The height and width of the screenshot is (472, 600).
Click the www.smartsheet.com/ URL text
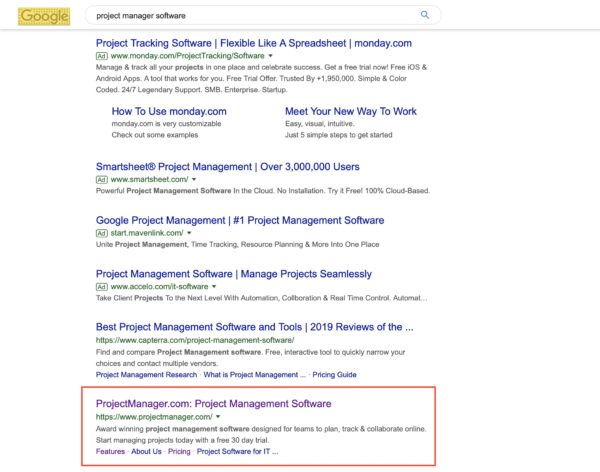pos(149,180)
